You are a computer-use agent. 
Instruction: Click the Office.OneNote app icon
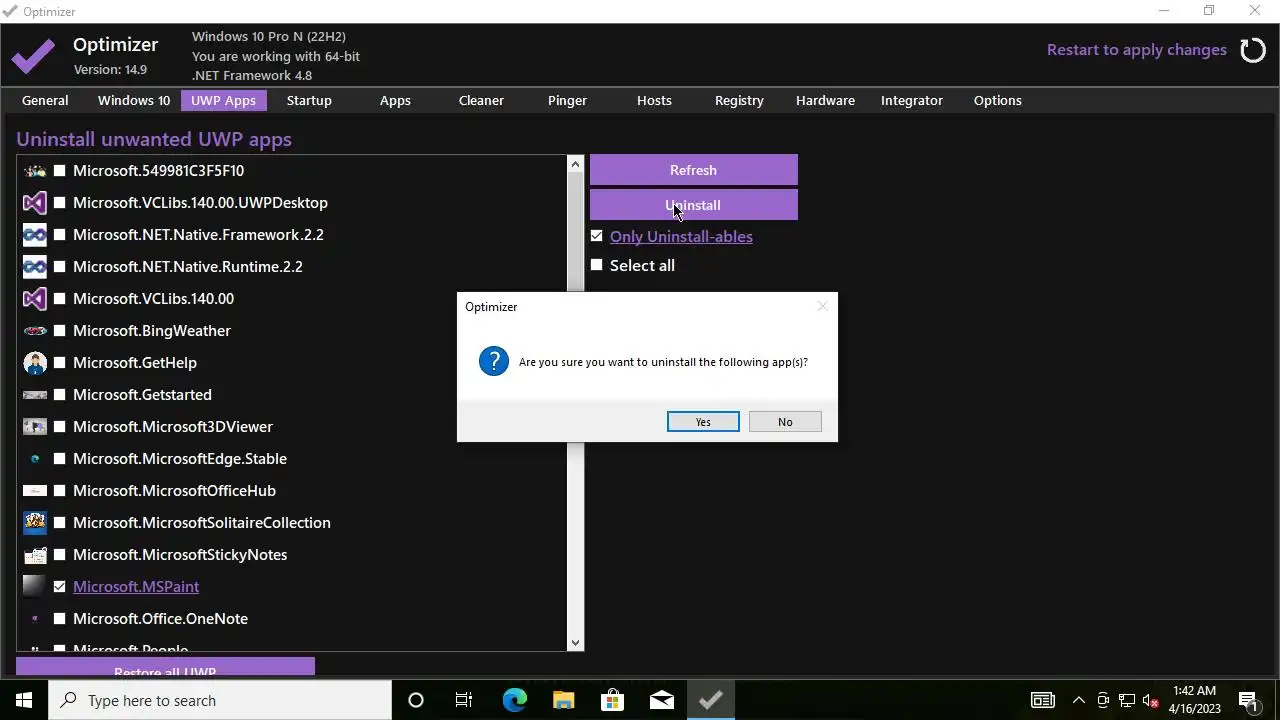[35, 619]
